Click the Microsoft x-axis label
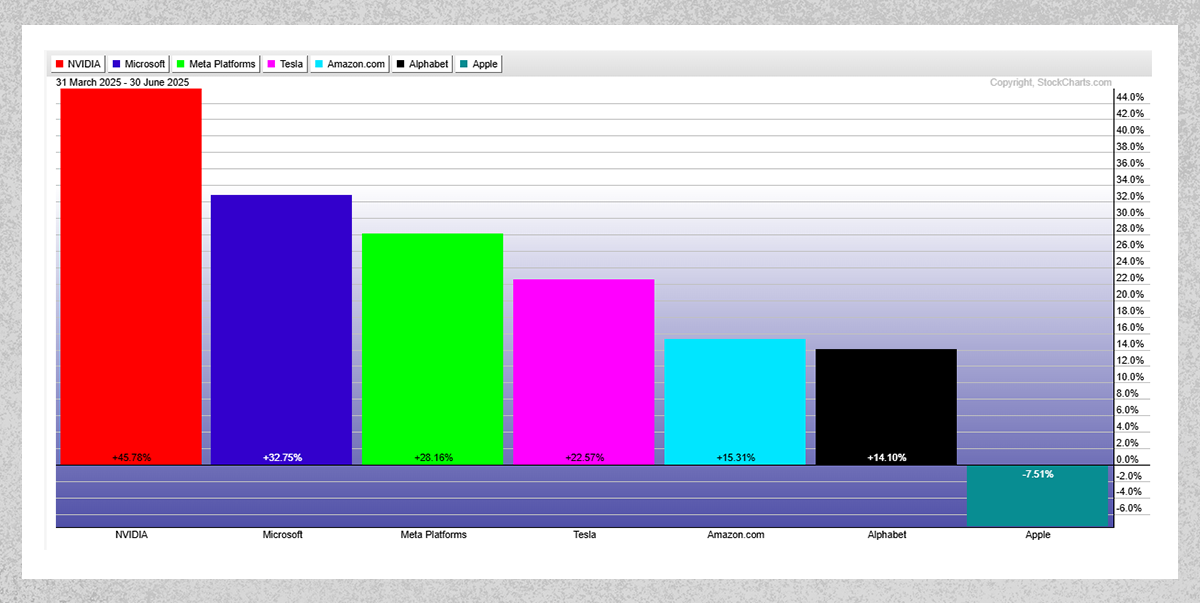The height and width of the screenshot is (603, 1200). 282,535
